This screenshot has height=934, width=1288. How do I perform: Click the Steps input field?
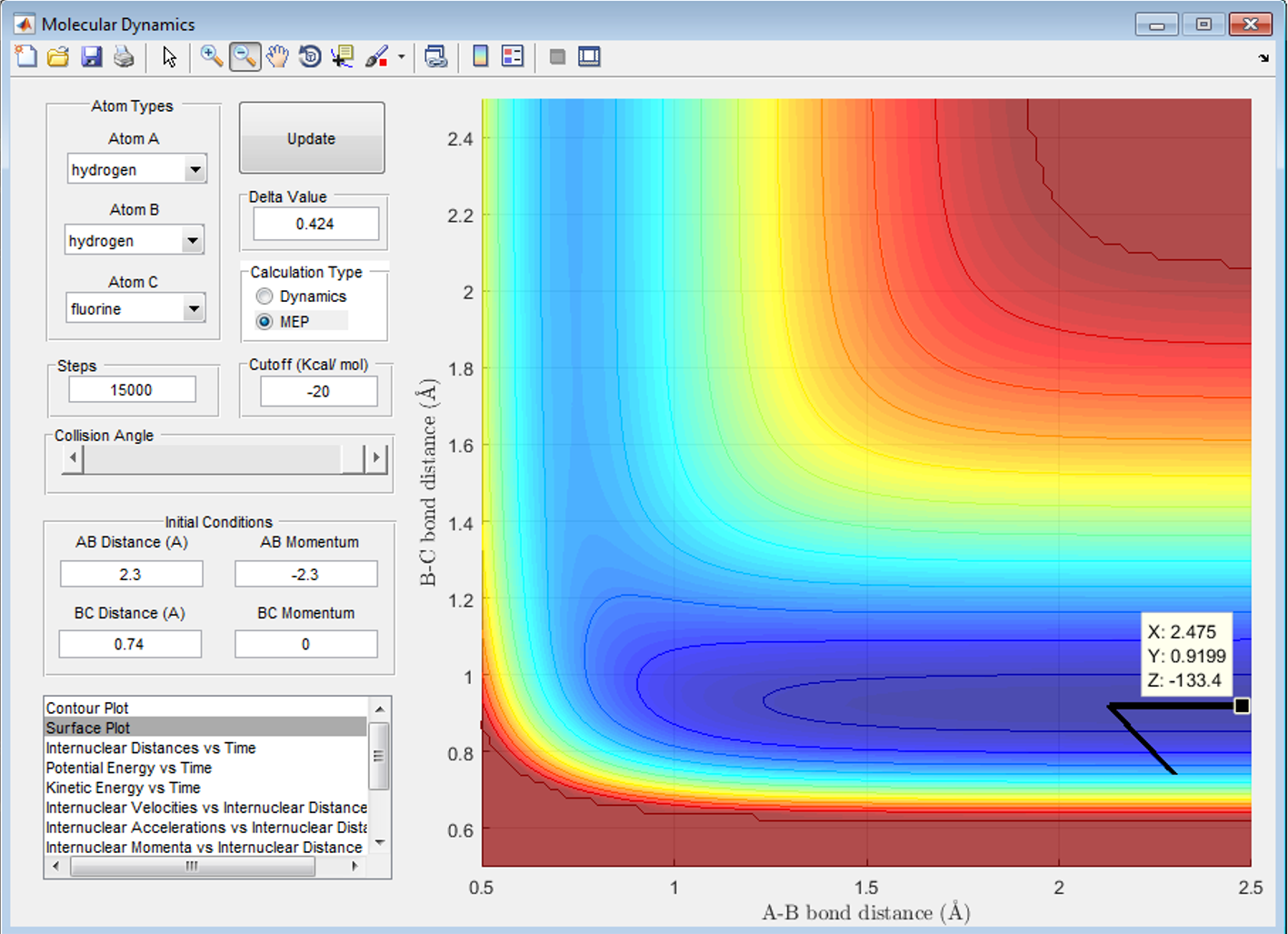[x=132, y=390]
